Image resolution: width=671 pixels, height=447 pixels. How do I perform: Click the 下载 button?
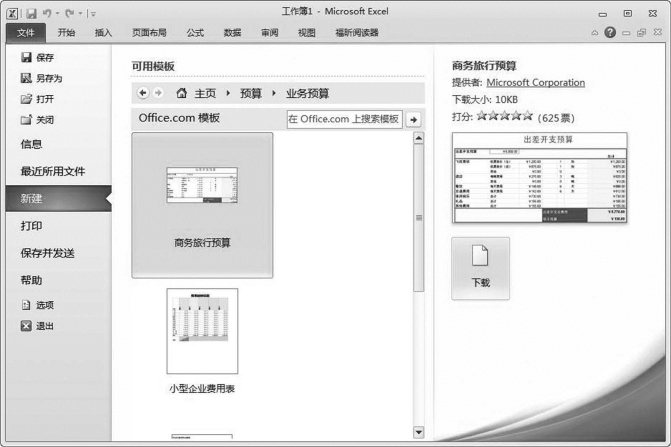coord(481,269)
